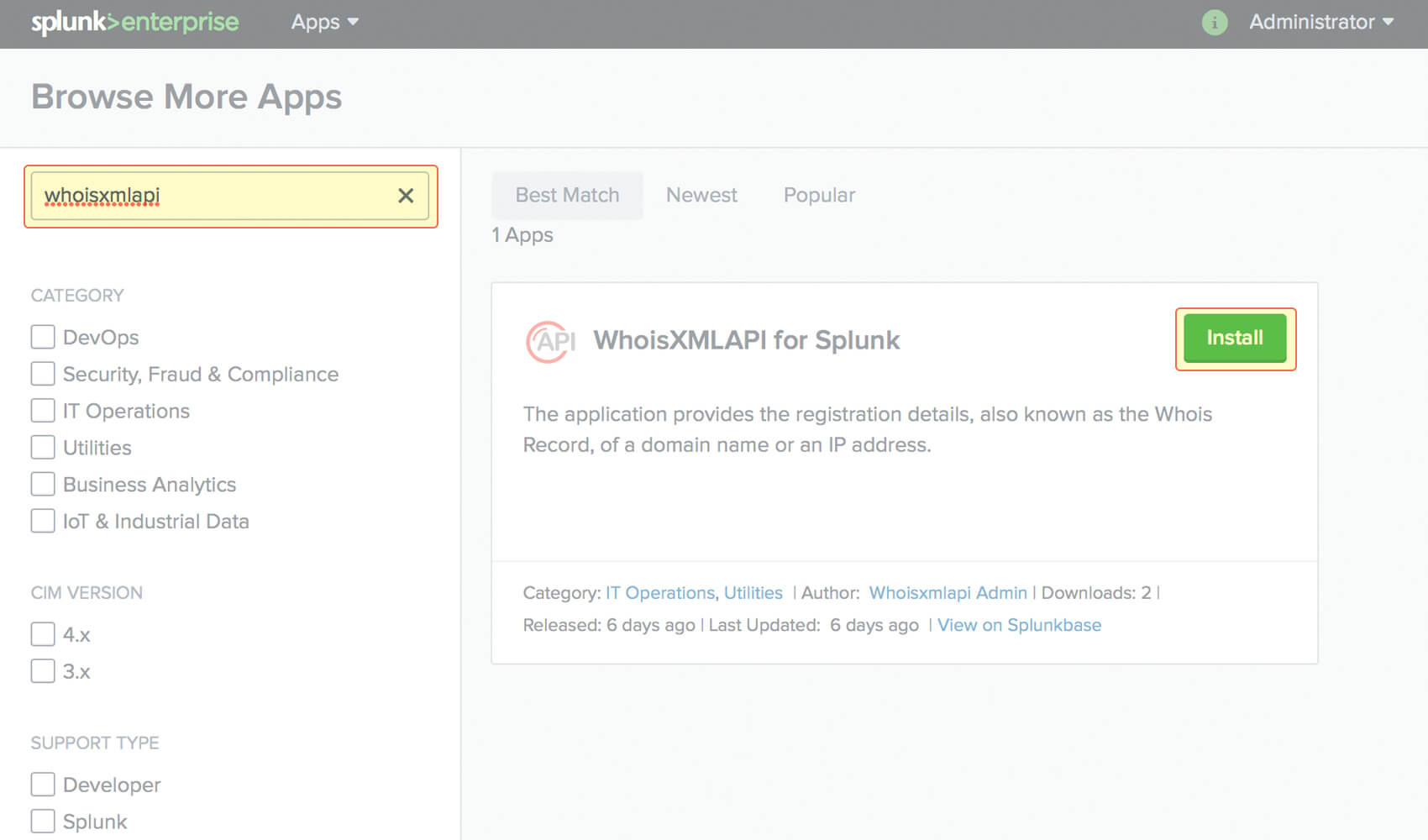
Task: Click the 'Downloads: 2' text
Action: point(1095,593)
